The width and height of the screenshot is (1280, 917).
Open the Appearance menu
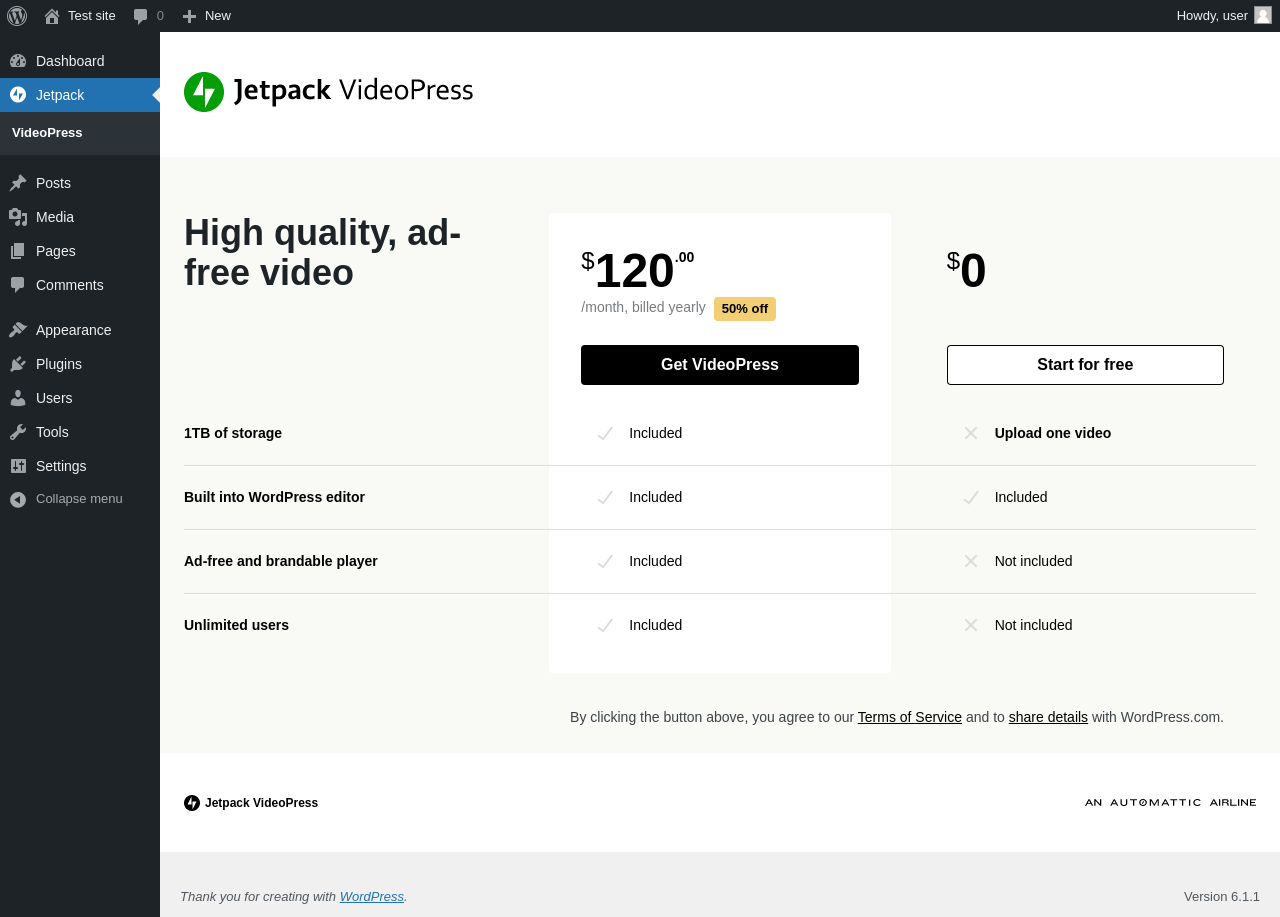[x=80, y=330]
